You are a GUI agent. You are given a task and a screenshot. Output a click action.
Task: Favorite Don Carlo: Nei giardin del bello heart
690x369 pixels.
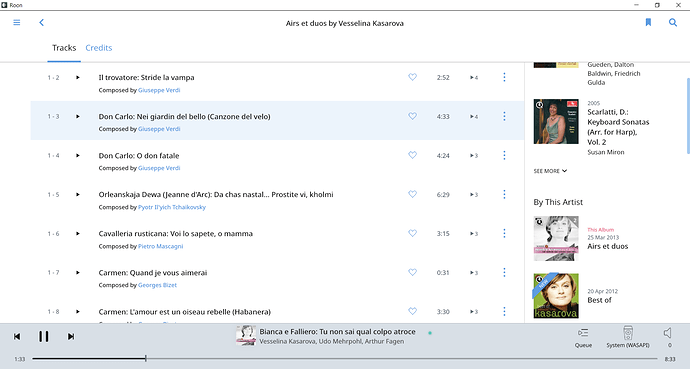pos(412,116)
